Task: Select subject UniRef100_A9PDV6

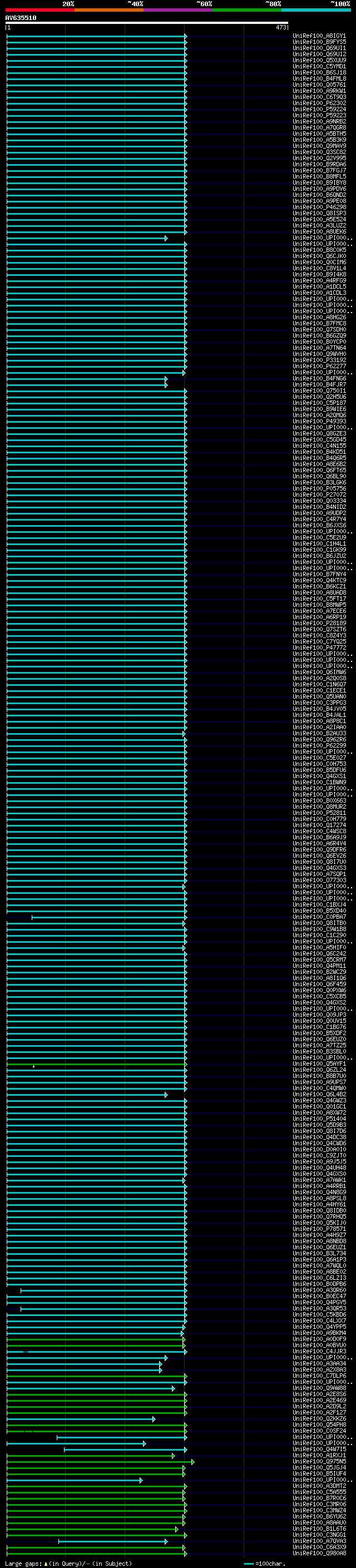Action: pos(319,189)
